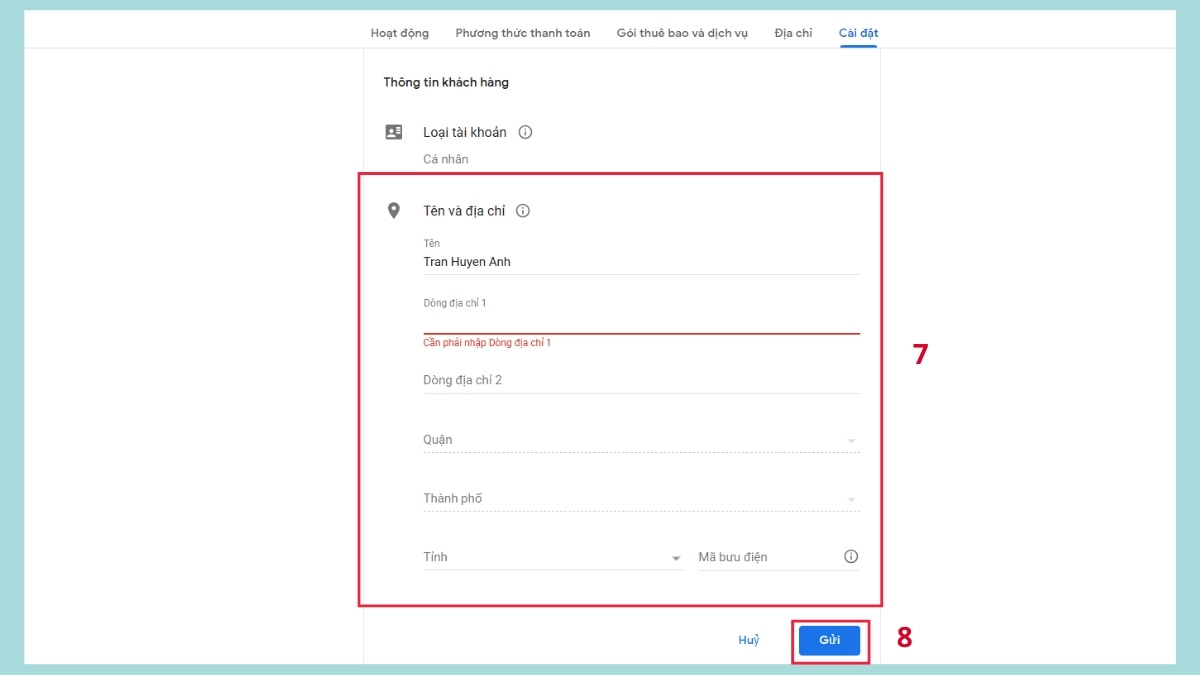Click the info icon next to Tên và địa chỉ
This screenshot has height=675, width=1200.
[x=522, y=211]
